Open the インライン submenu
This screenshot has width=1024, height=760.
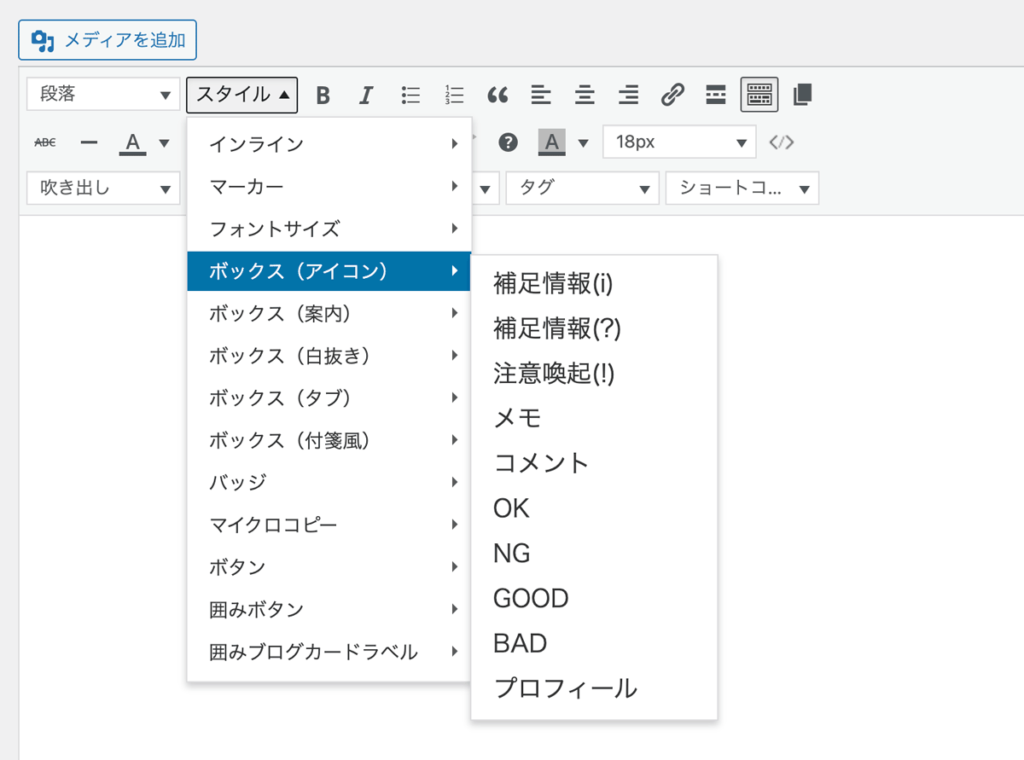(x=329, y=144)
